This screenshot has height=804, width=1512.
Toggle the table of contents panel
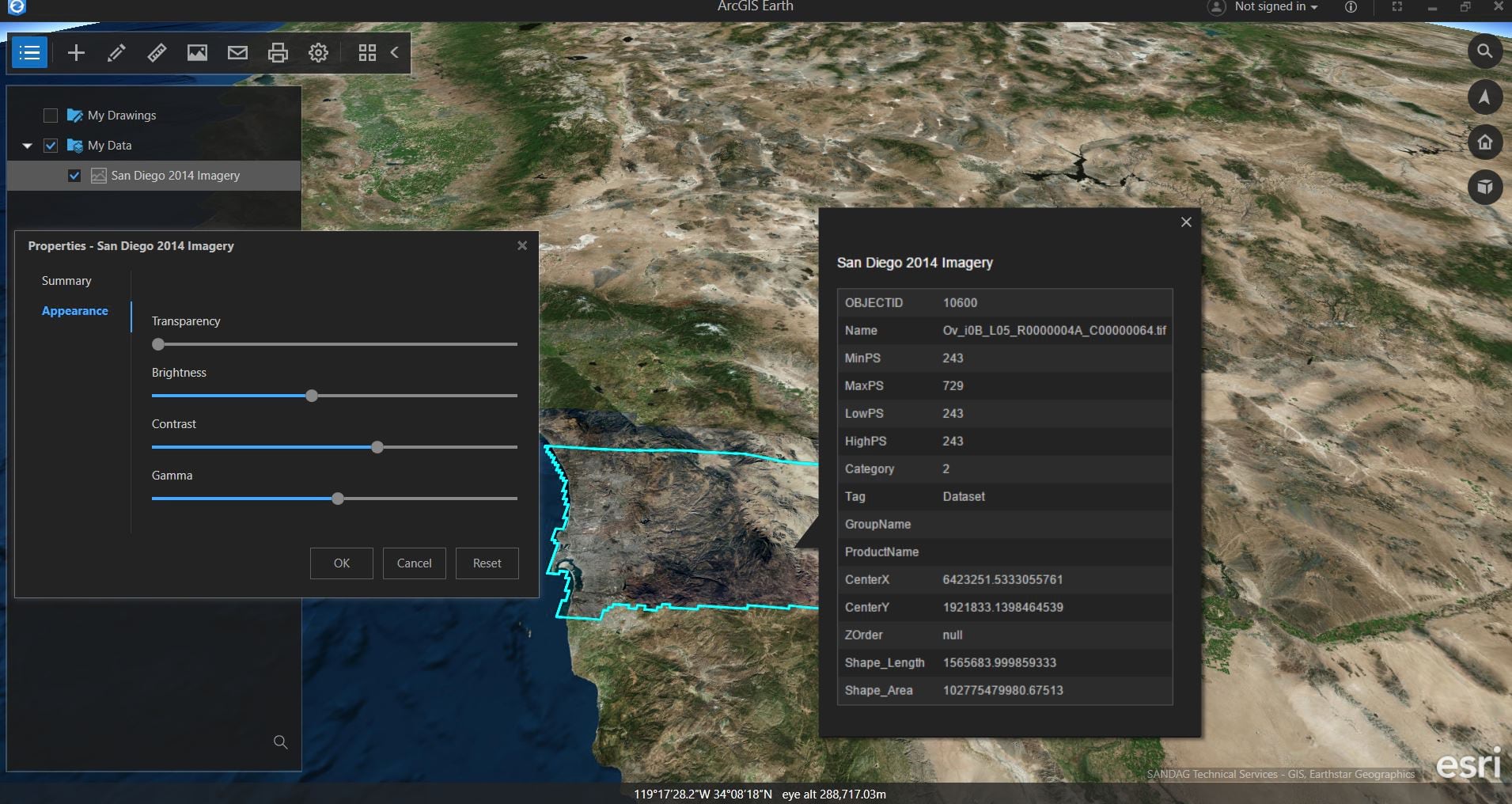click(29, 53)
